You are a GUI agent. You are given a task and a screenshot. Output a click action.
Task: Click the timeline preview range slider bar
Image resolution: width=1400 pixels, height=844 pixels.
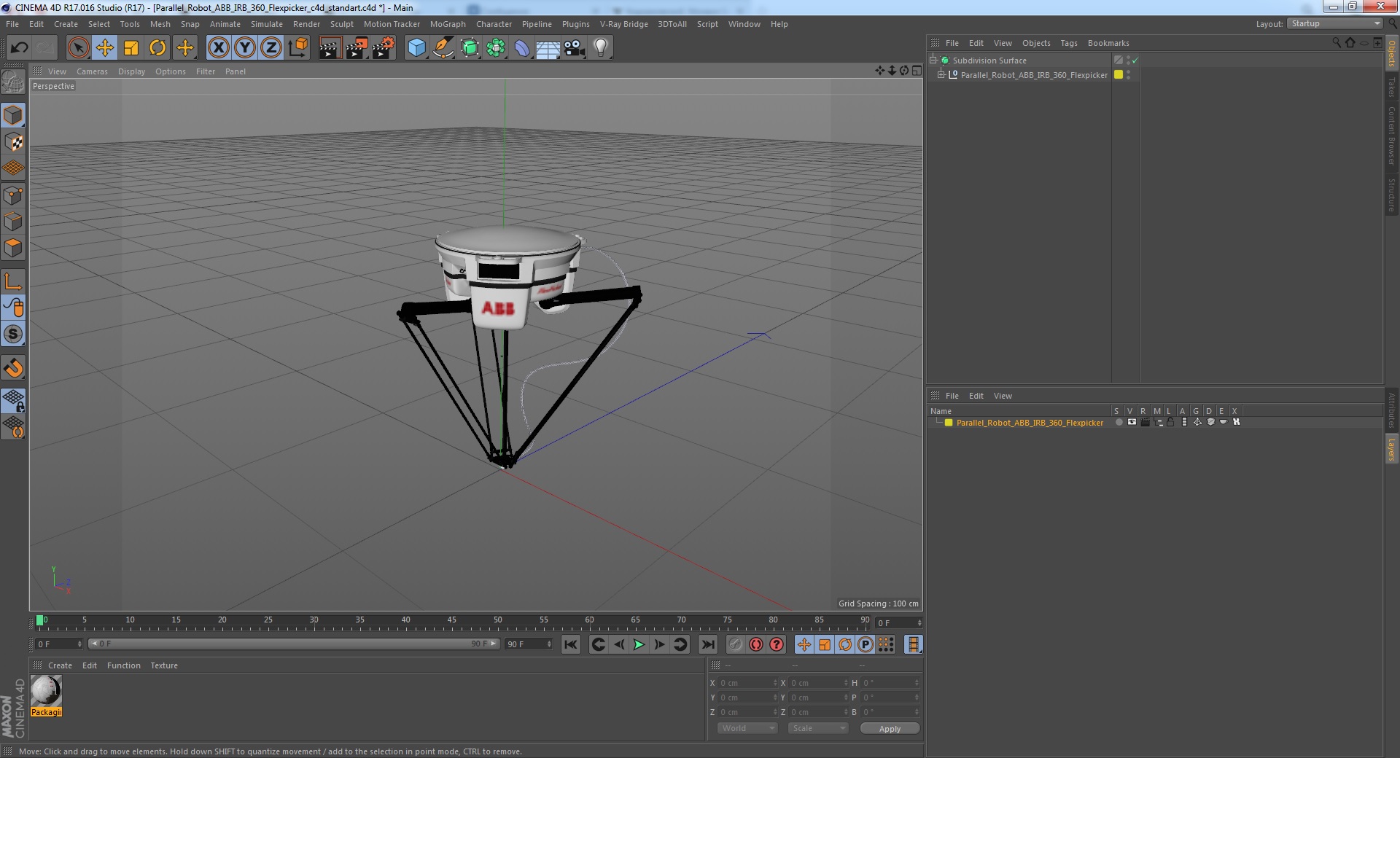pyautogui.click(x=294, y=644)
